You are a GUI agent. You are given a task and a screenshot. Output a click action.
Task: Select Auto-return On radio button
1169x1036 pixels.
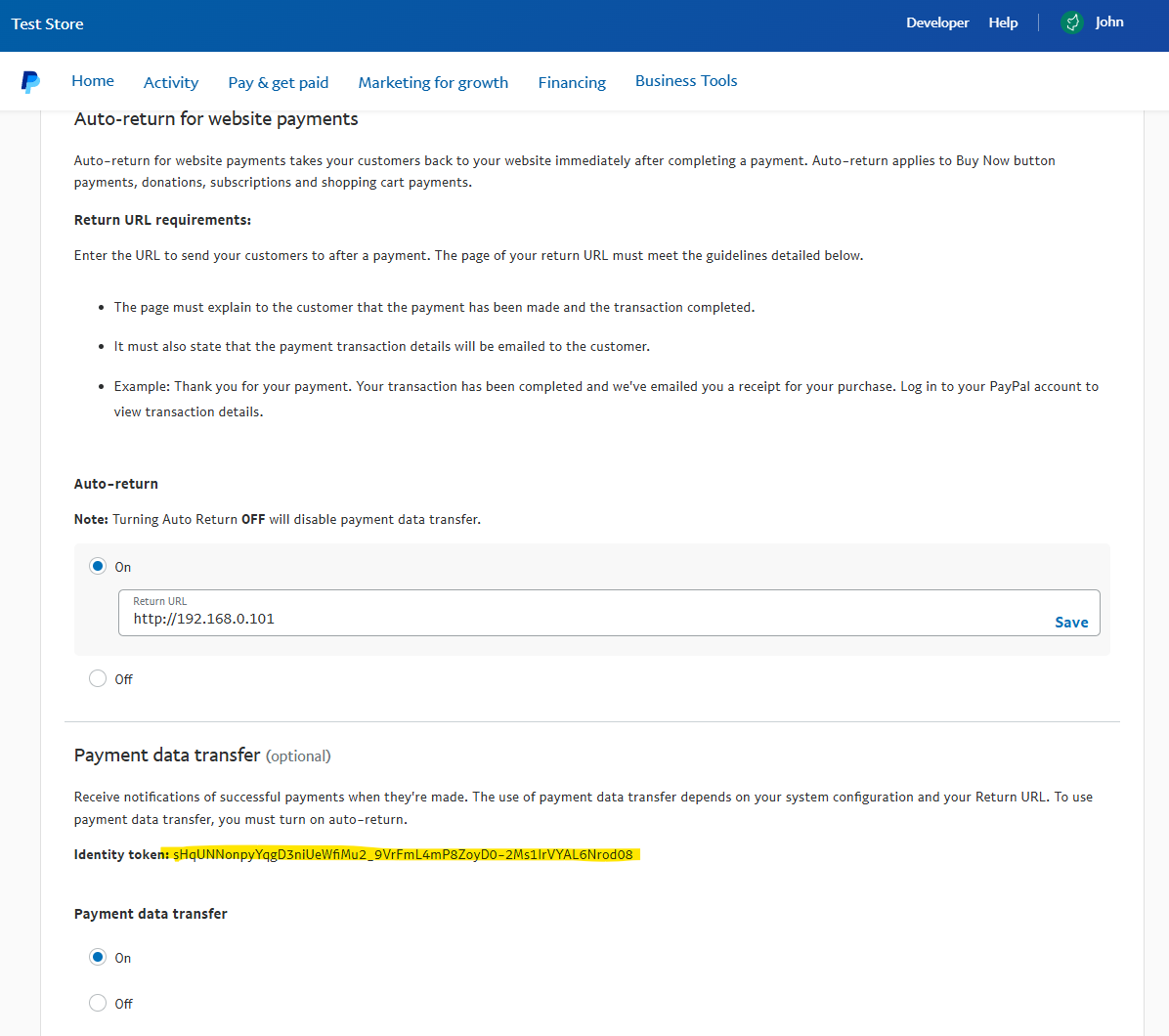(x=98, y=566)
